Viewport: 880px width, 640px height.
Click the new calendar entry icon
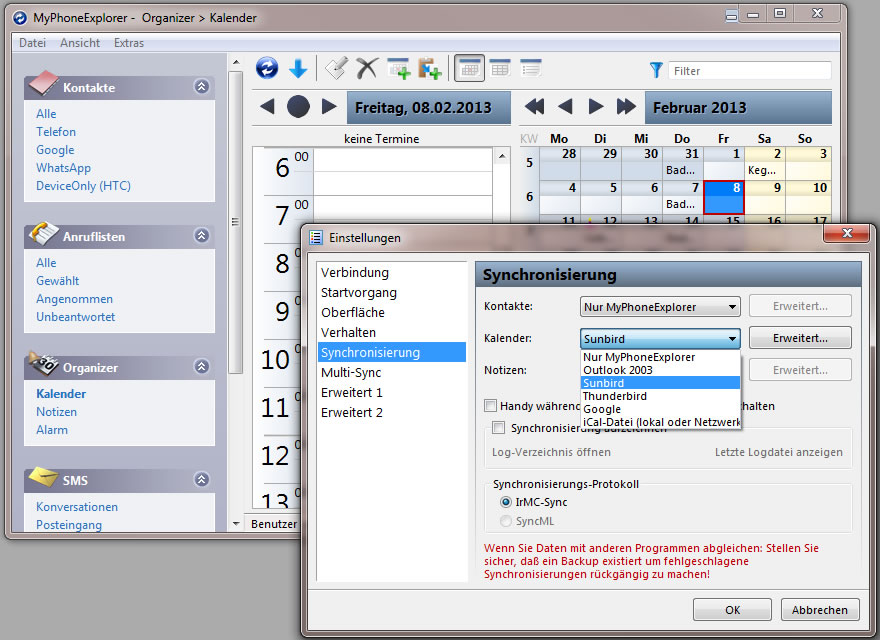(x=398, y=68)
